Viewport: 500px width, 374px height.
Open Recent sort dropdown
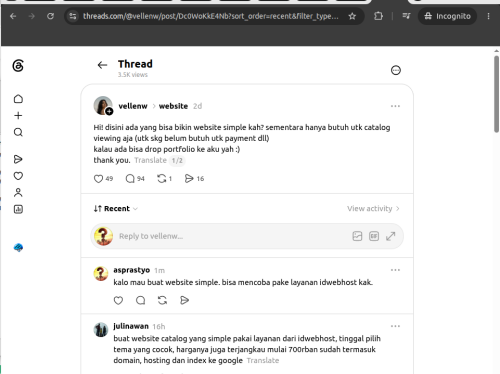[116, 209]
